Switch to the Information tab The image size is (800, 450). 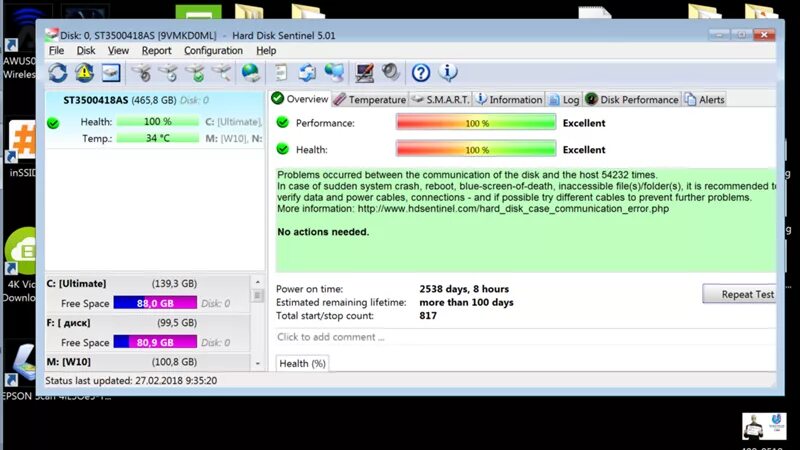pyautogui.click(x=509, y=99)
